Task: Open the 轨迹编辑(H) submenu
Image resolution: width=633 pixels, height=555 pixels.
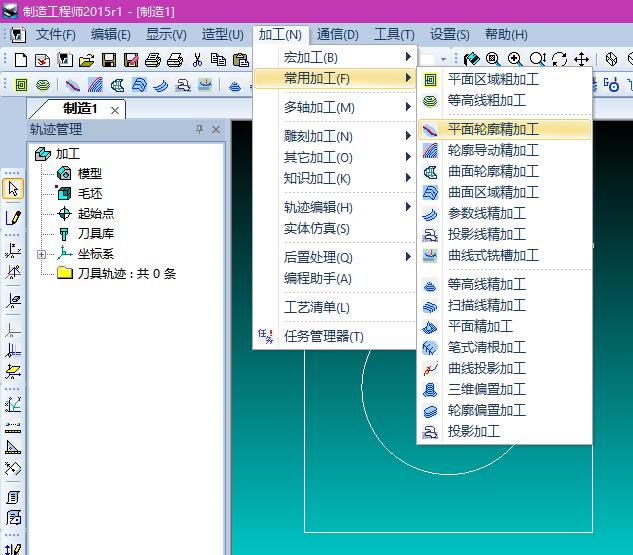Action: pos(335,207)
